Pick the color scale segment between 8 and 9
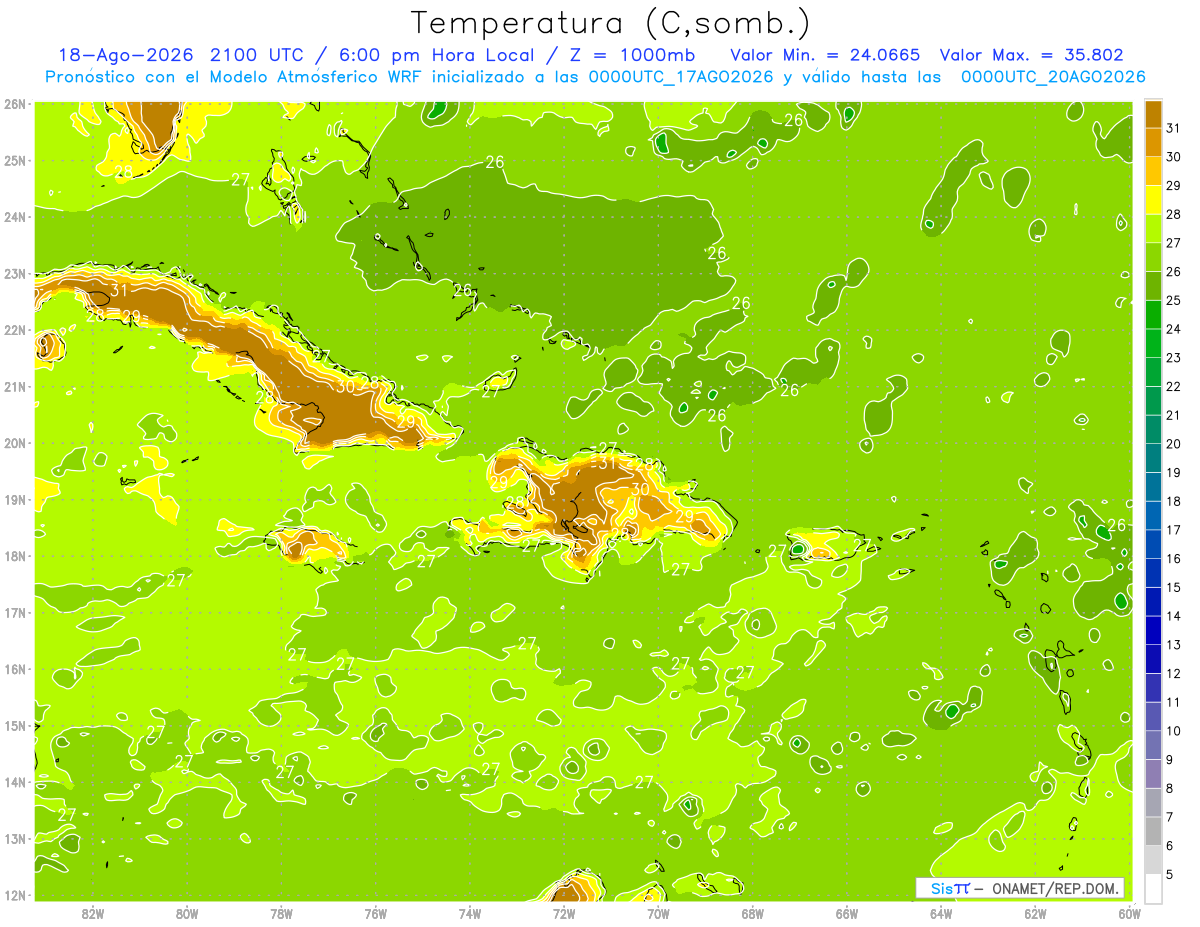Screen dimensions: 1200x927 pos(1153,773)
